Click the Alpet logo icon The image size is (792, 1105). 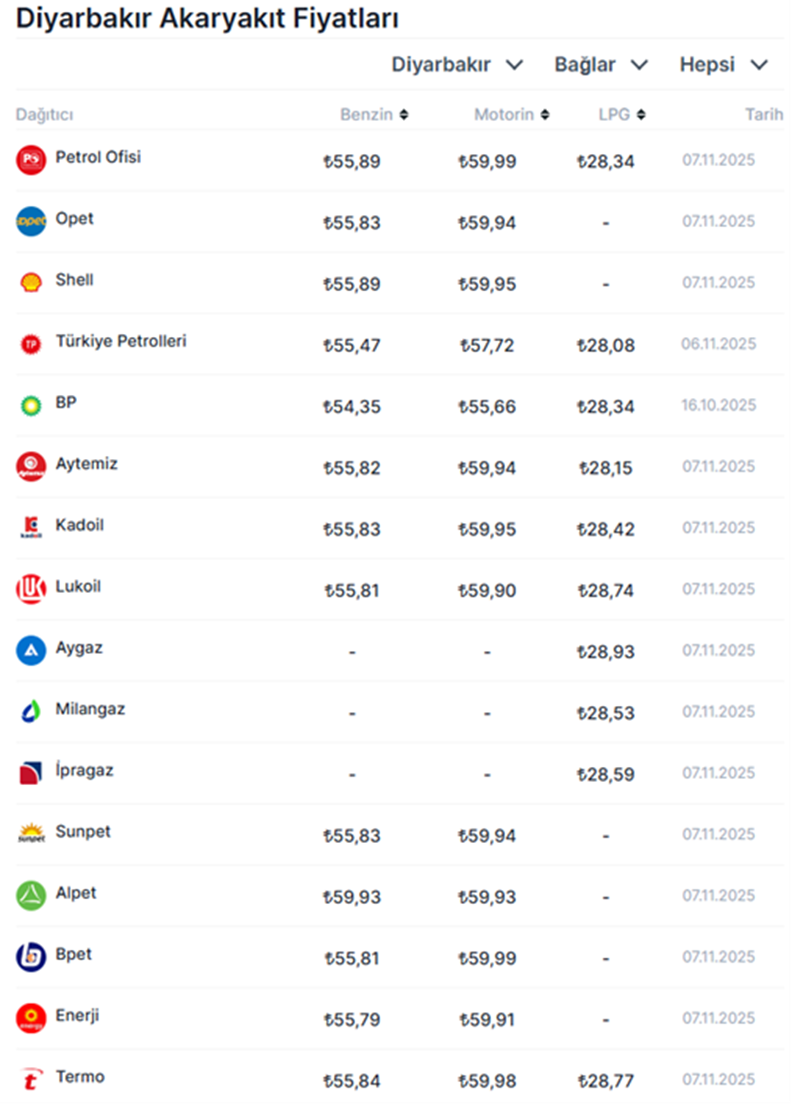point(31,895)
